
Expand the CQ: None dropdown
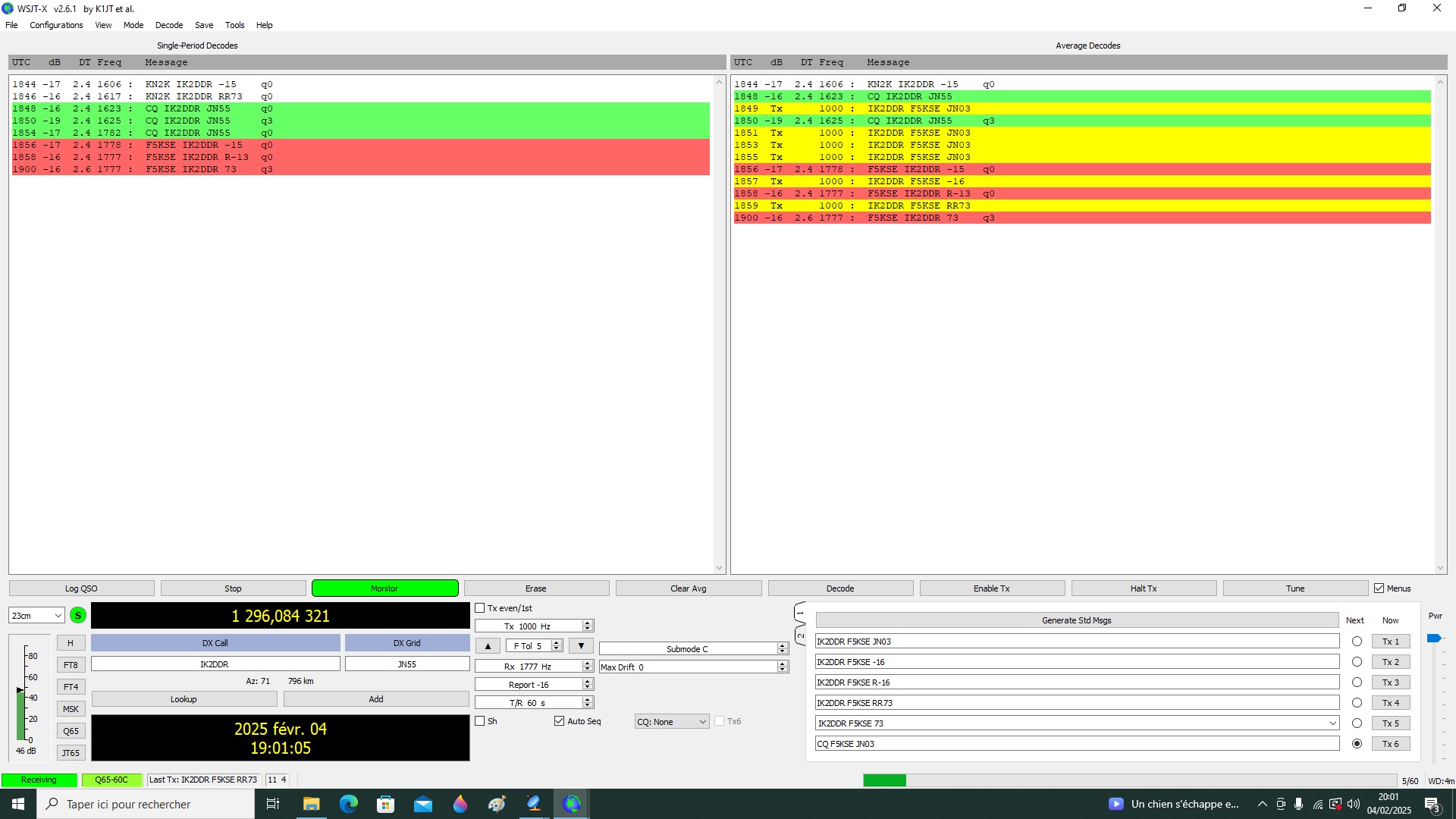click(x=672, y=722)
